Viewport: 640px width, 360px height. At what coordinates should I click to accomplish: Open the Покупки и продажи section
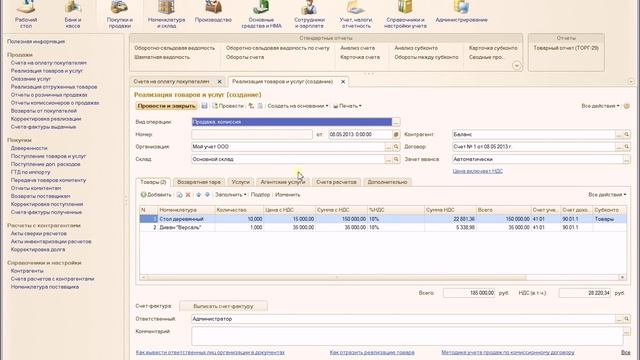120,15
